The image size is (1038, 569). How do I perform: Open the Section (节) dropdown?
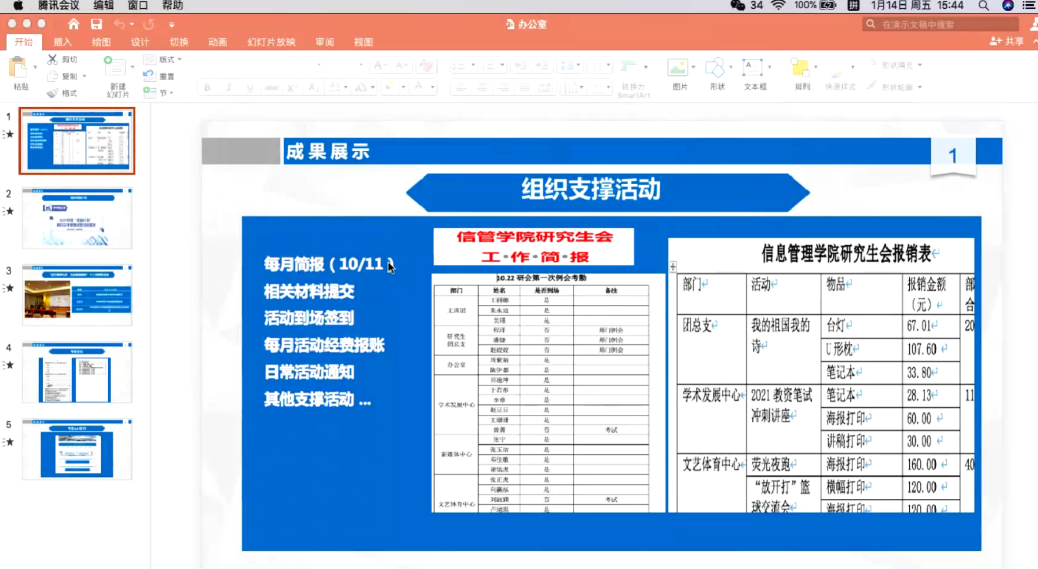pyautogui.click(x=171, y=92)
